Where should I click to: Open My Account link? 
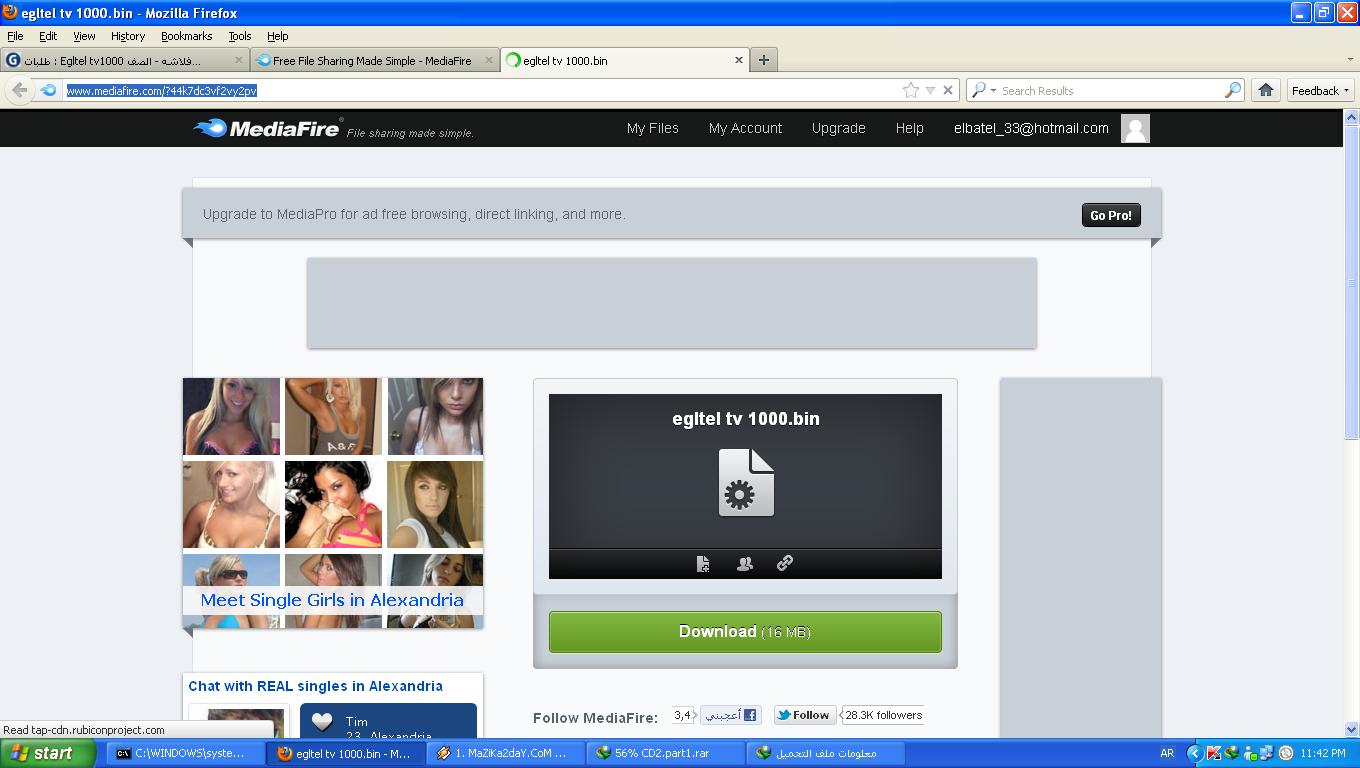click(745, 128)
